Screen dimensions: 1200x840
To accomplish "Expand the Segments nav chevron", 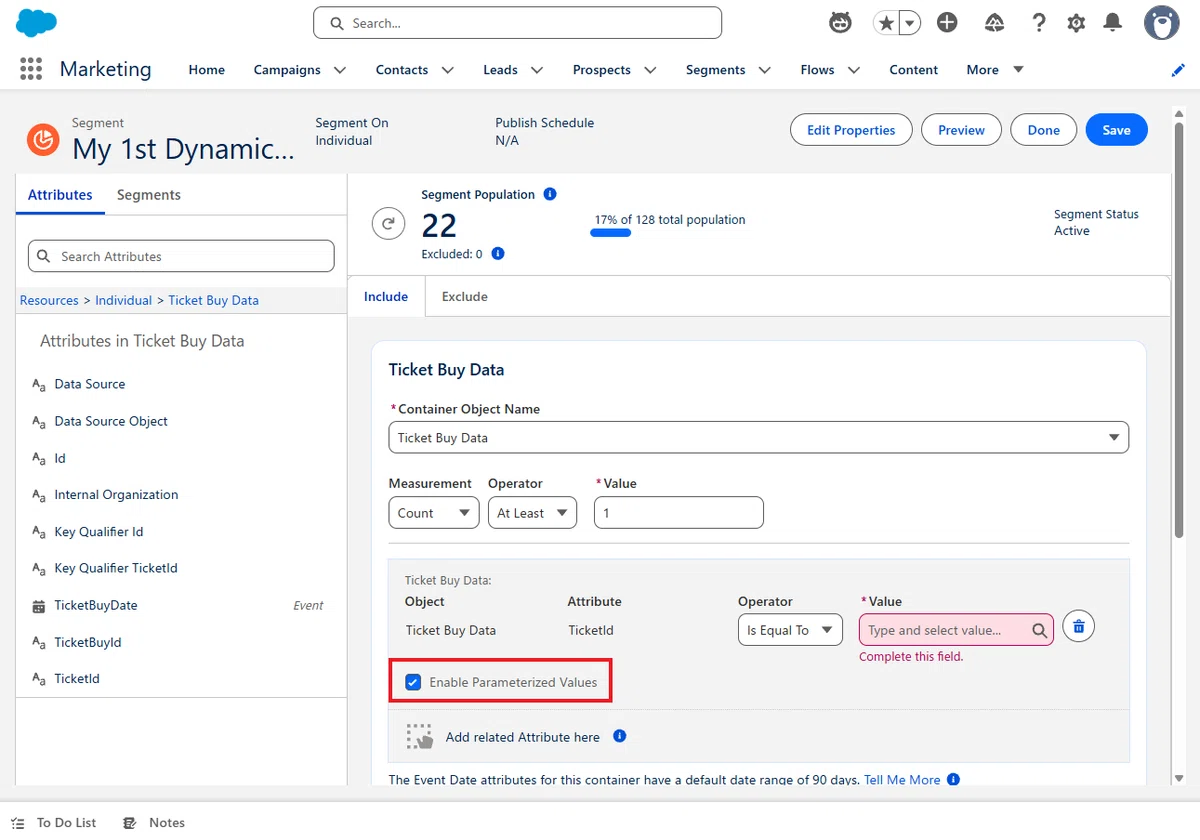I will 765,70.
